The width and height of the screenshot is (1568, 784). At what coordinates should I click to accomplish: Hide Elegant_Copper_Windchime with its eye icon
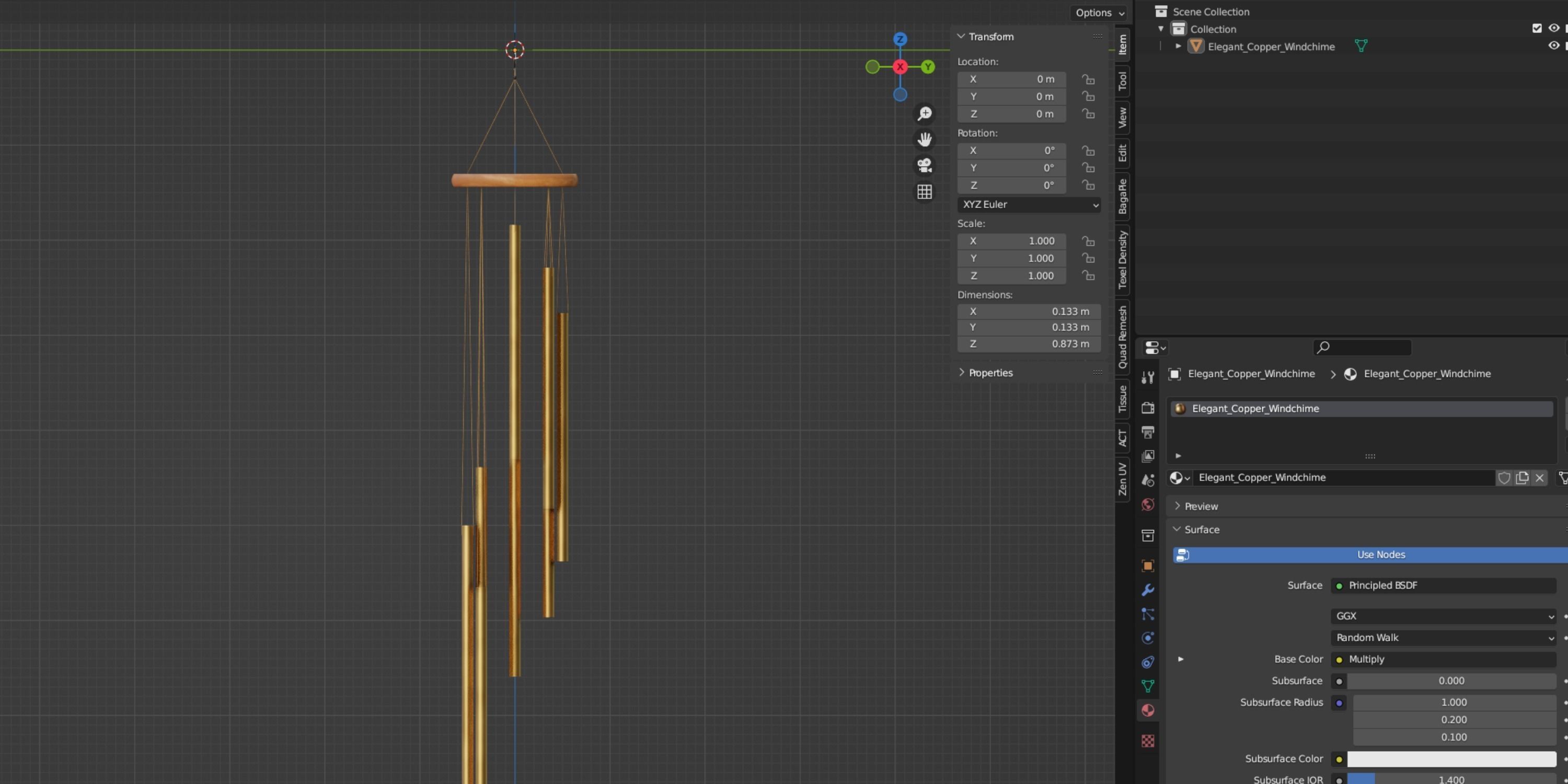pyautogui.click(x=1553, y=47)
